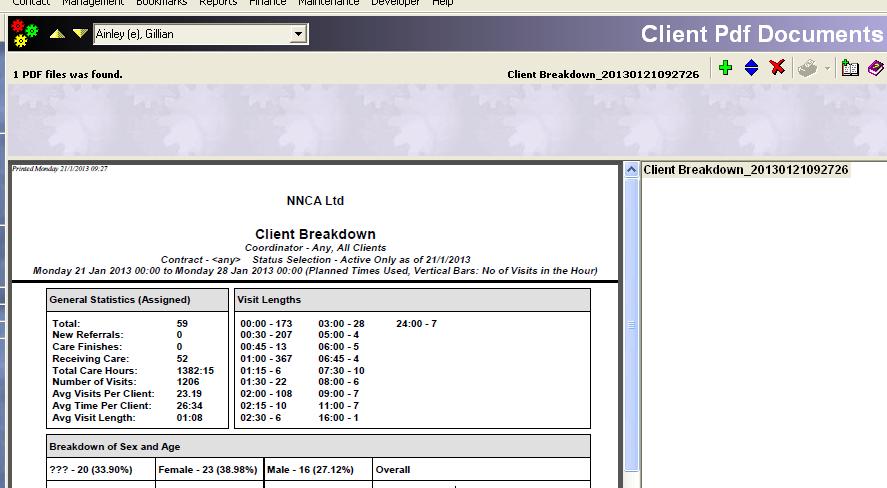Click 'Printed Monday 21/1/2013 09:27' text
The width and height of the screenshot is (887, 488).
60,169
